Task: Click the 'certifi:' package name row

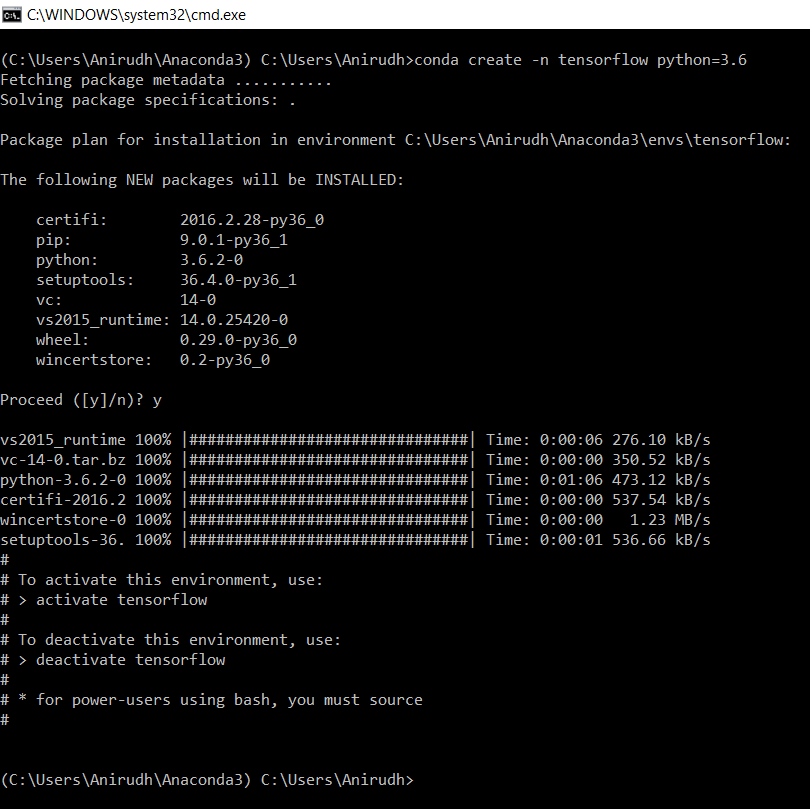Action: pos(71,220)
